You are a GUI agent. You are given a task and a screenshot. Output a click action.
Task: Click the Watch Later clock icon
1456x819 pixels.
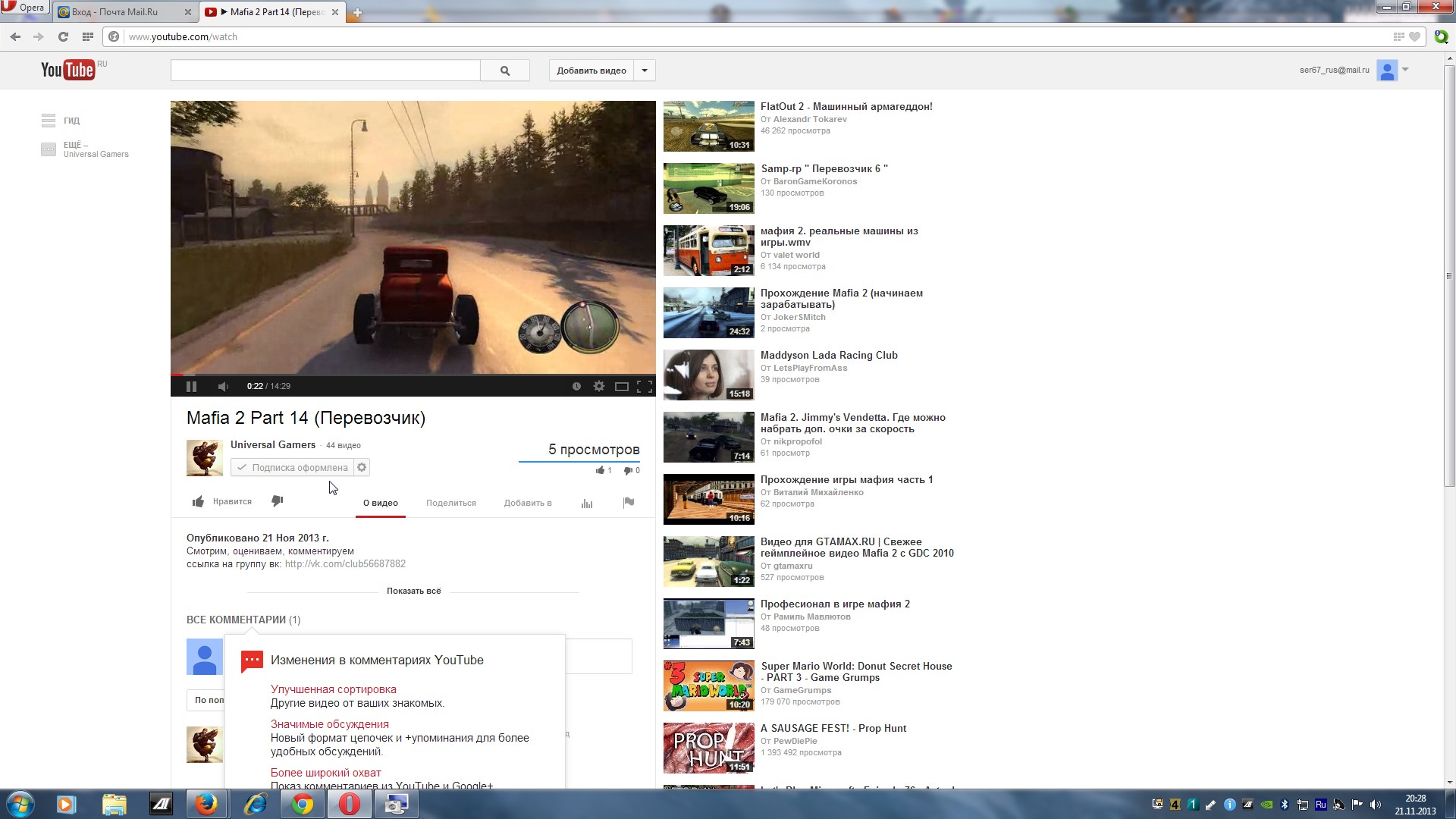tap(576, 386)
